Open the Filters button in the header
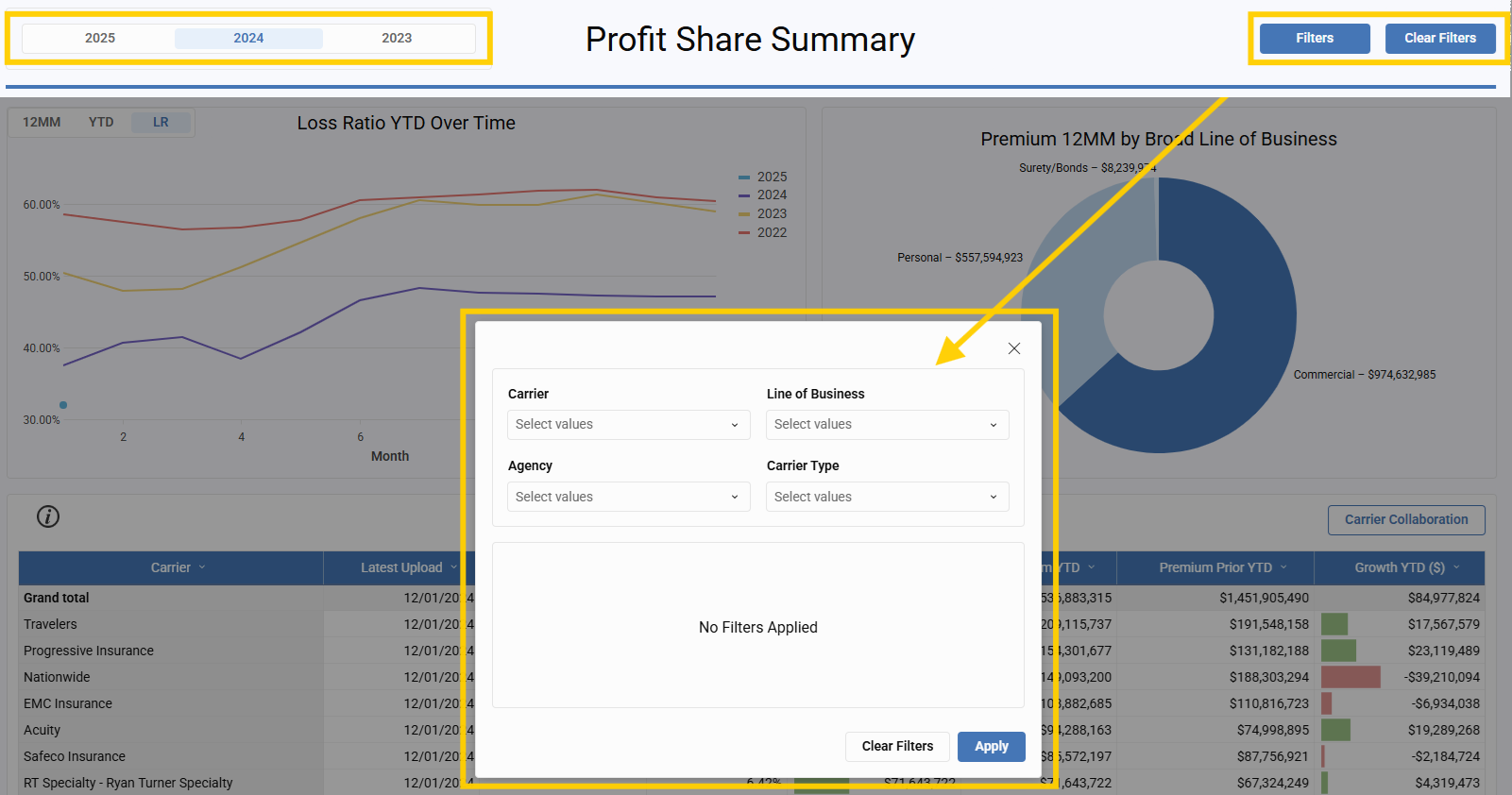The width and height of the screenshot is (1512, 795). point(1315,38)
